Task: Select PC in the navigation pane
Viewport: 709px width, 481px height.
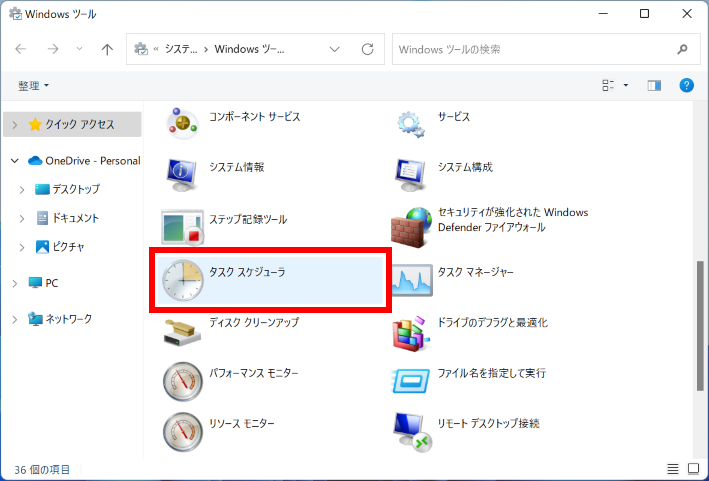Action: [x=43, y=283]
